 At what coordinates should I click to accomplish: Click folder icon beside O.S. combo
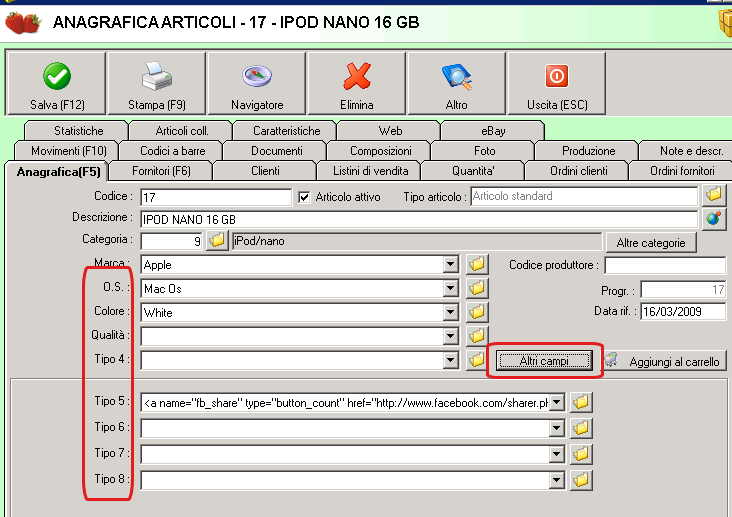[x=477, y=288]
